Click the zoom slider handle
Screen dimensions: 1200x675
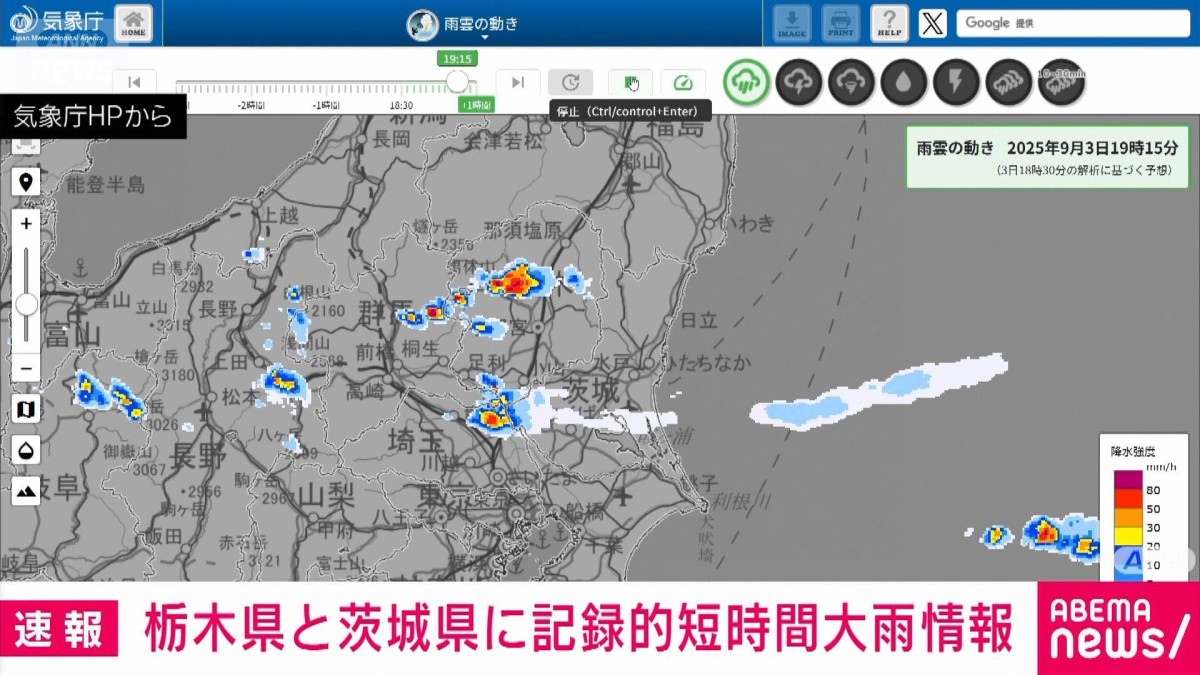coord(25,305)
